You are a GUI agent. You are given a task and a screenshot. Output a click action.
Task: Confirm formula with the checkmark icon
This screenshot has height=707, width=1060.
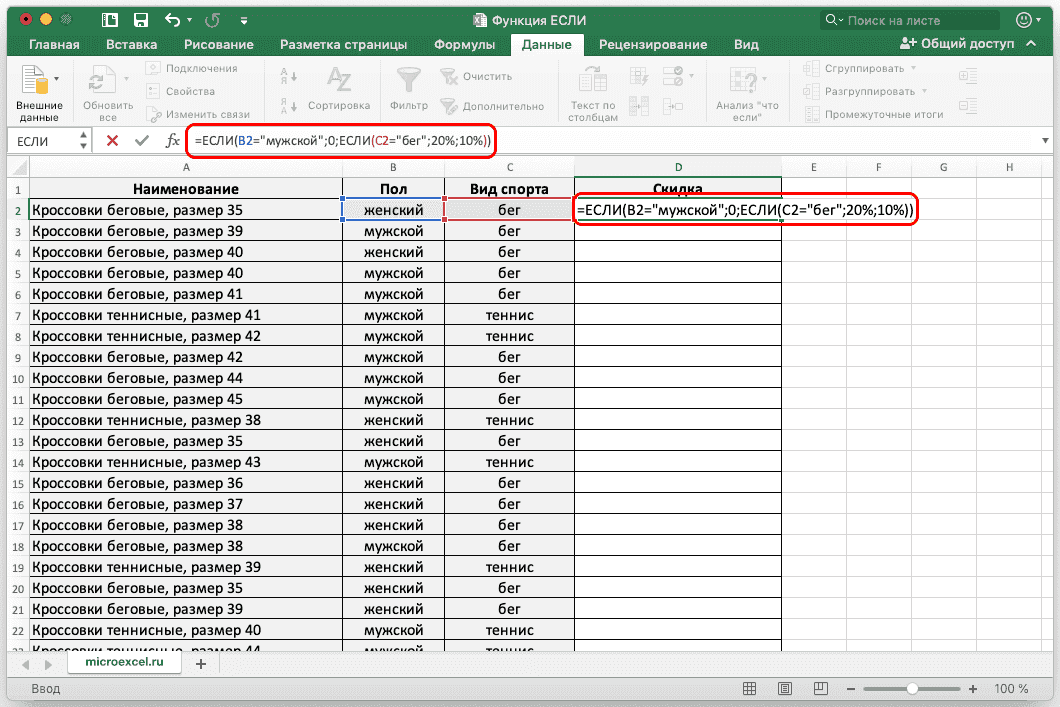coord(141,141)
